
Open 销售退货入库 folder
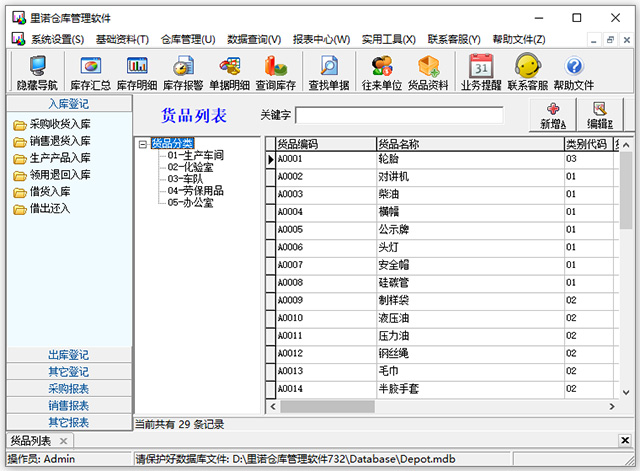tap(52, 141)
